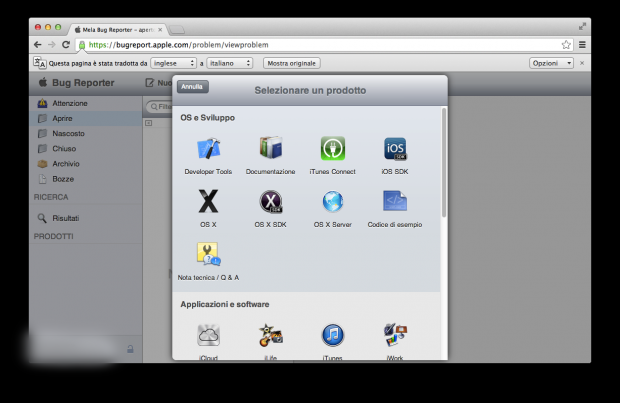
Task: Open the inglese source language dropdown
Action: pyautogui.click(x=173, y=63)
